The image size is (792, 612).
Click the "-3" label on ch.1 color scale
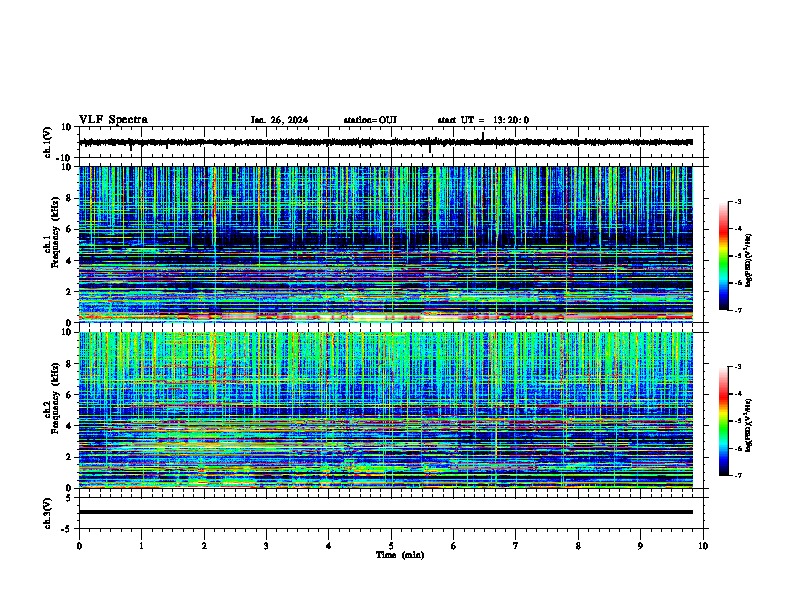point(737,202)
